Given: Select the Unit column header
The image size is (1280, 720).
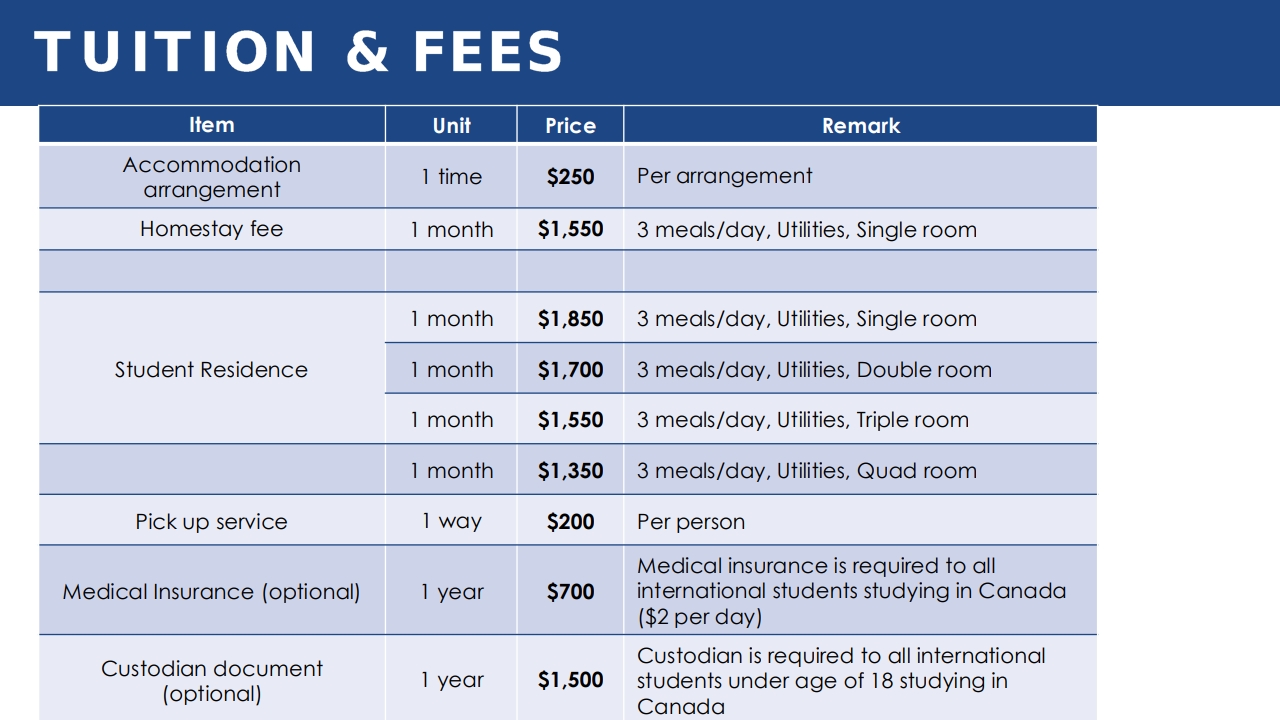Looking at the screenshot, I should click(451, 125).
